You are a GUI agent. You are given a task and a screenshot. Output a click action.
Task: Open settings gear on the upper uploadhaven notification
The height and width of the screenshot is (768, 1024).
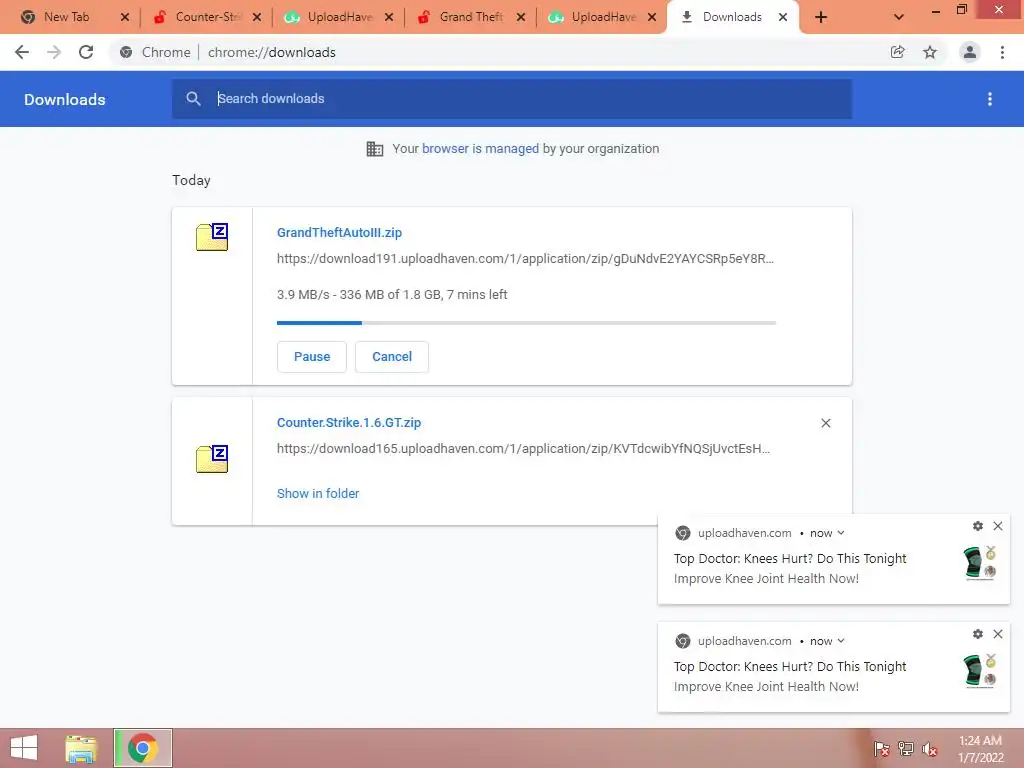tap(978, 526)
